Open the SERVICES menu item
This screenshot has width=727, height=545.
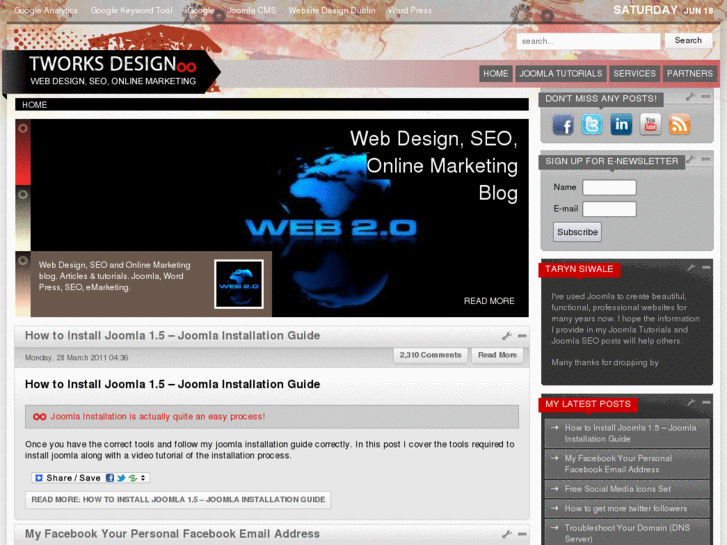(634, 74)
